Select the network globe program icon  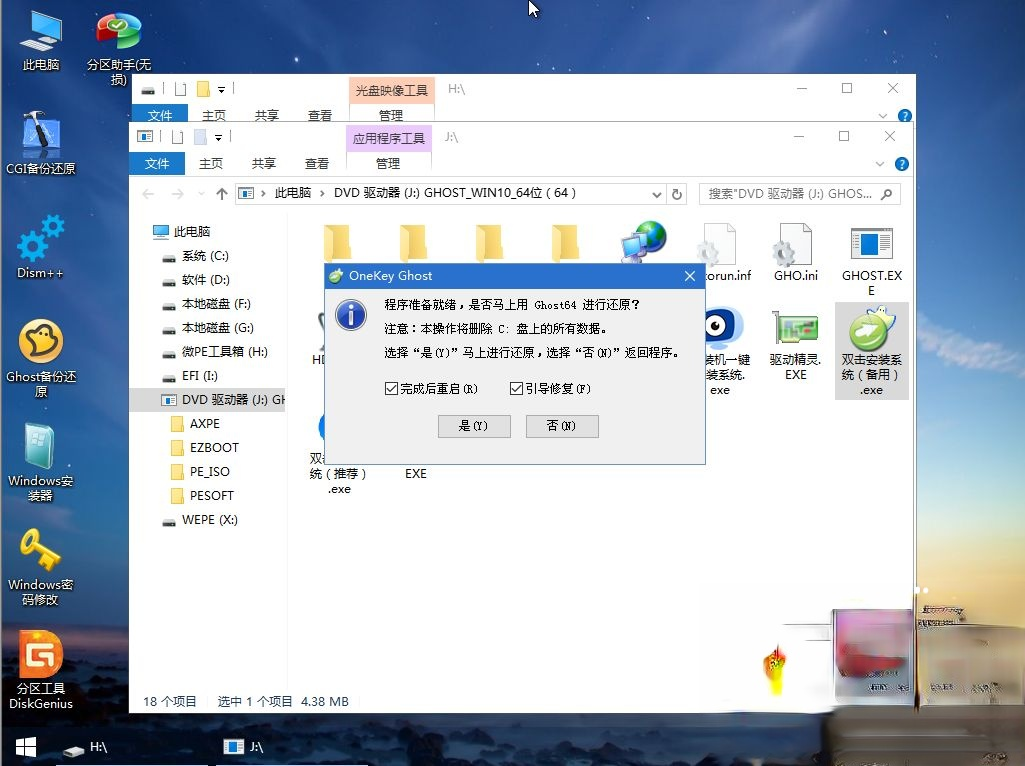(x=643, y=241)
